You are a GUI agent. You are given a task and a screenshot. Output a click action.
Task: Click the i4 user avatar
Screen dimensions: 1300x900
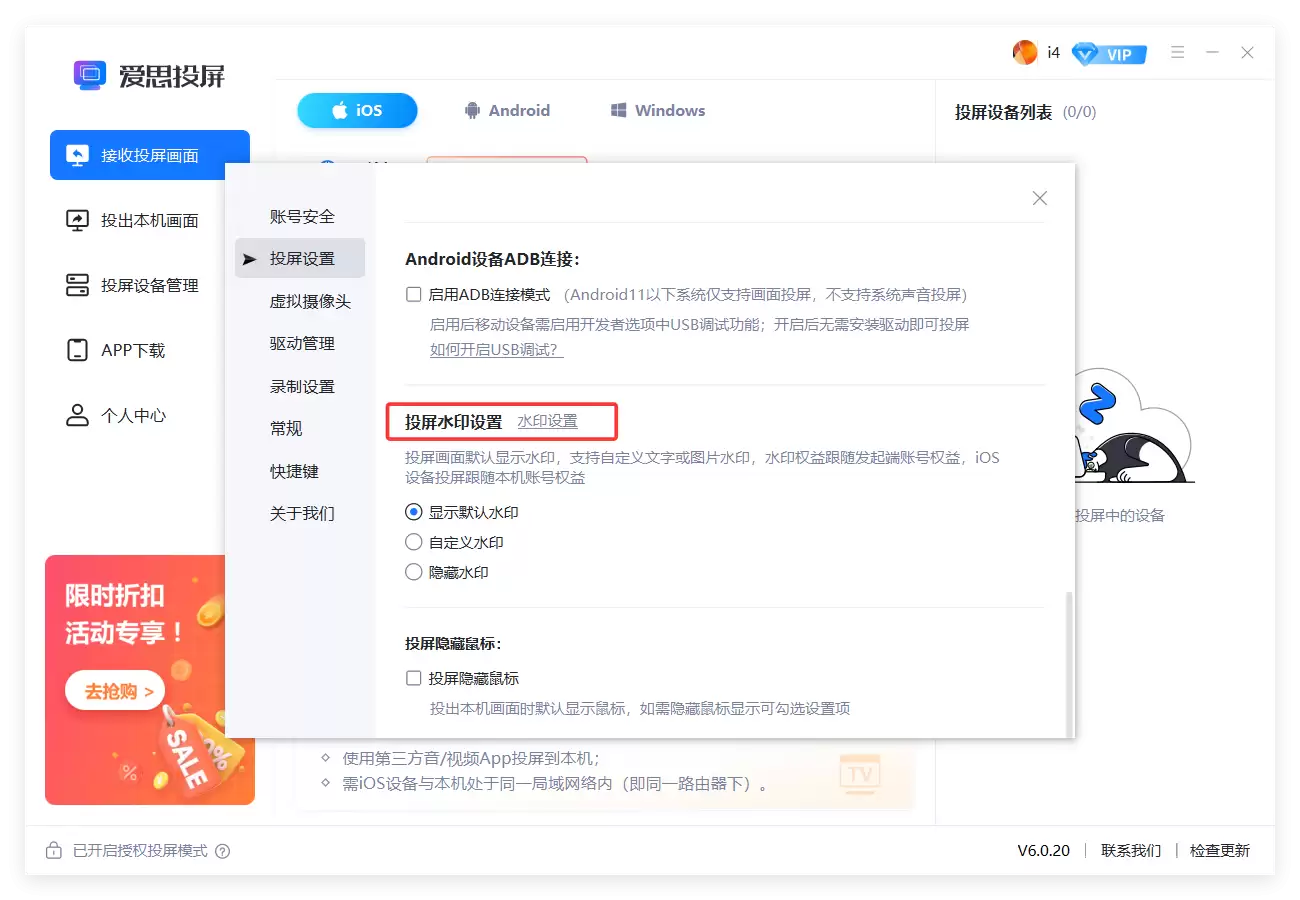[x=1025, y=53]
